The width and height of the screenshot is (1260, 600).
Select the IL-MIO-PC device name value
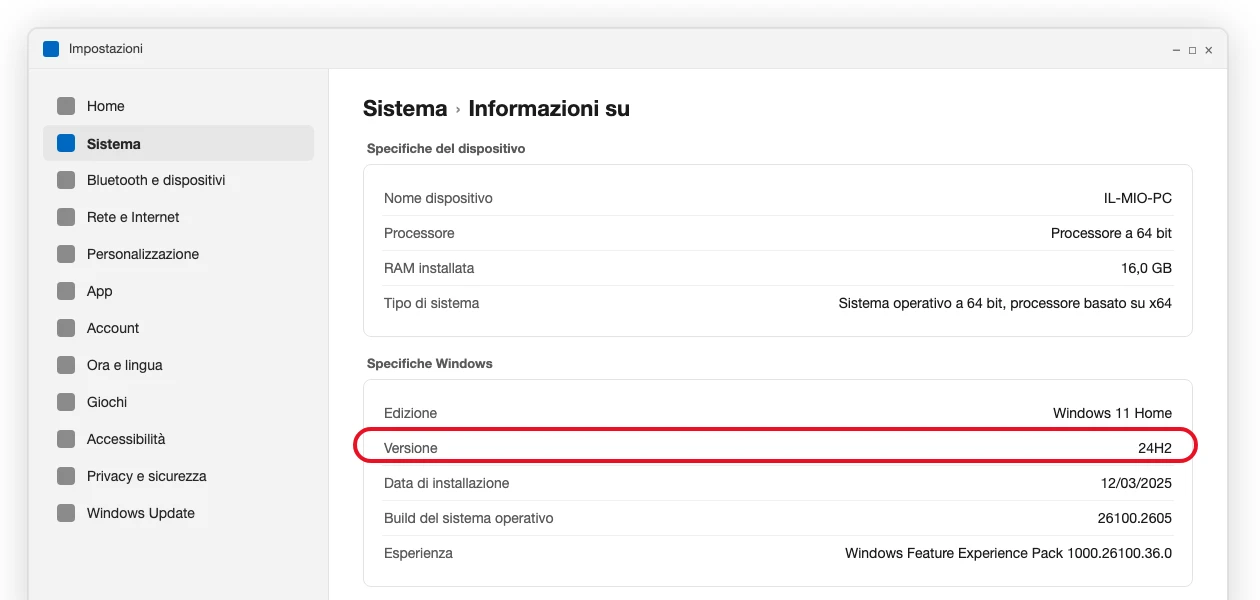[x=1138, y=198]
